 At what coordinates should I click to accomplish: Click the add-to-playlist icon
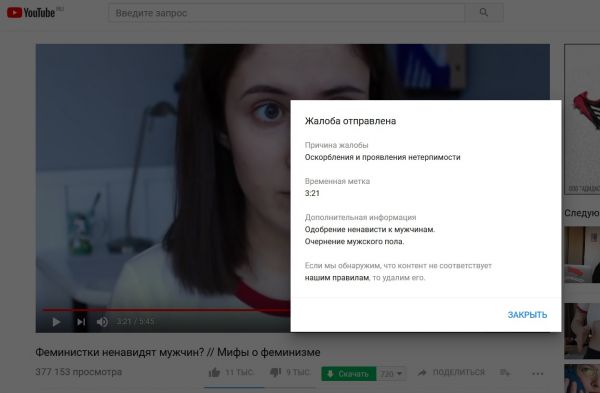(505, 372)
